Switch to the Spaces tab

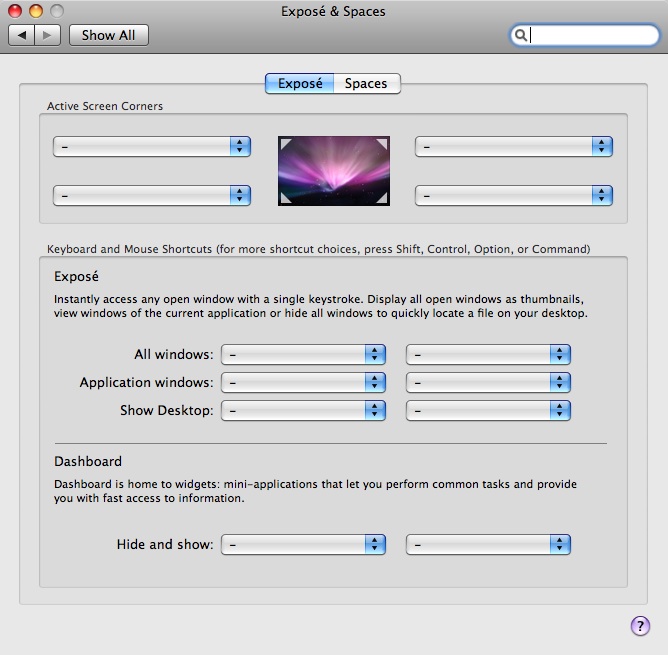[x=366, y=84]
